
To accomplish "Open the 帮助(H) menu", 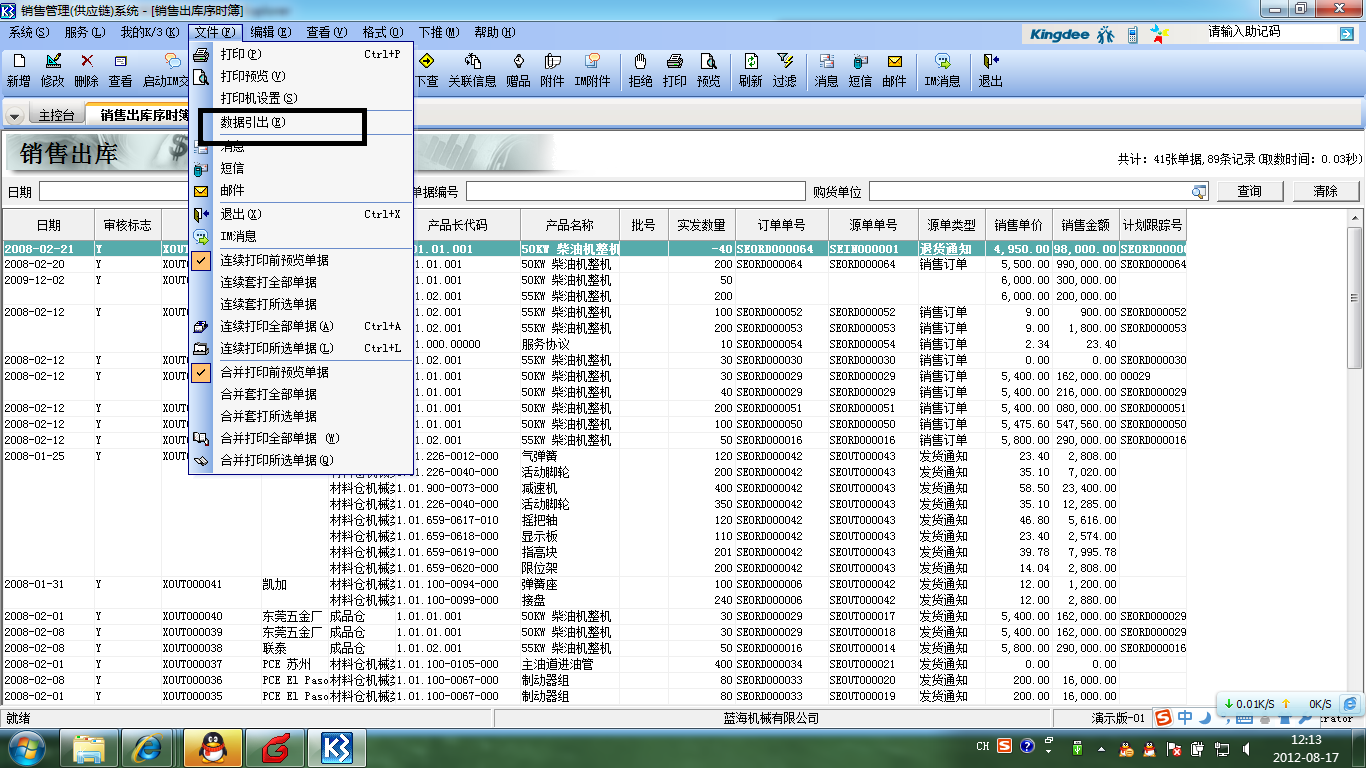I will 495,32.
